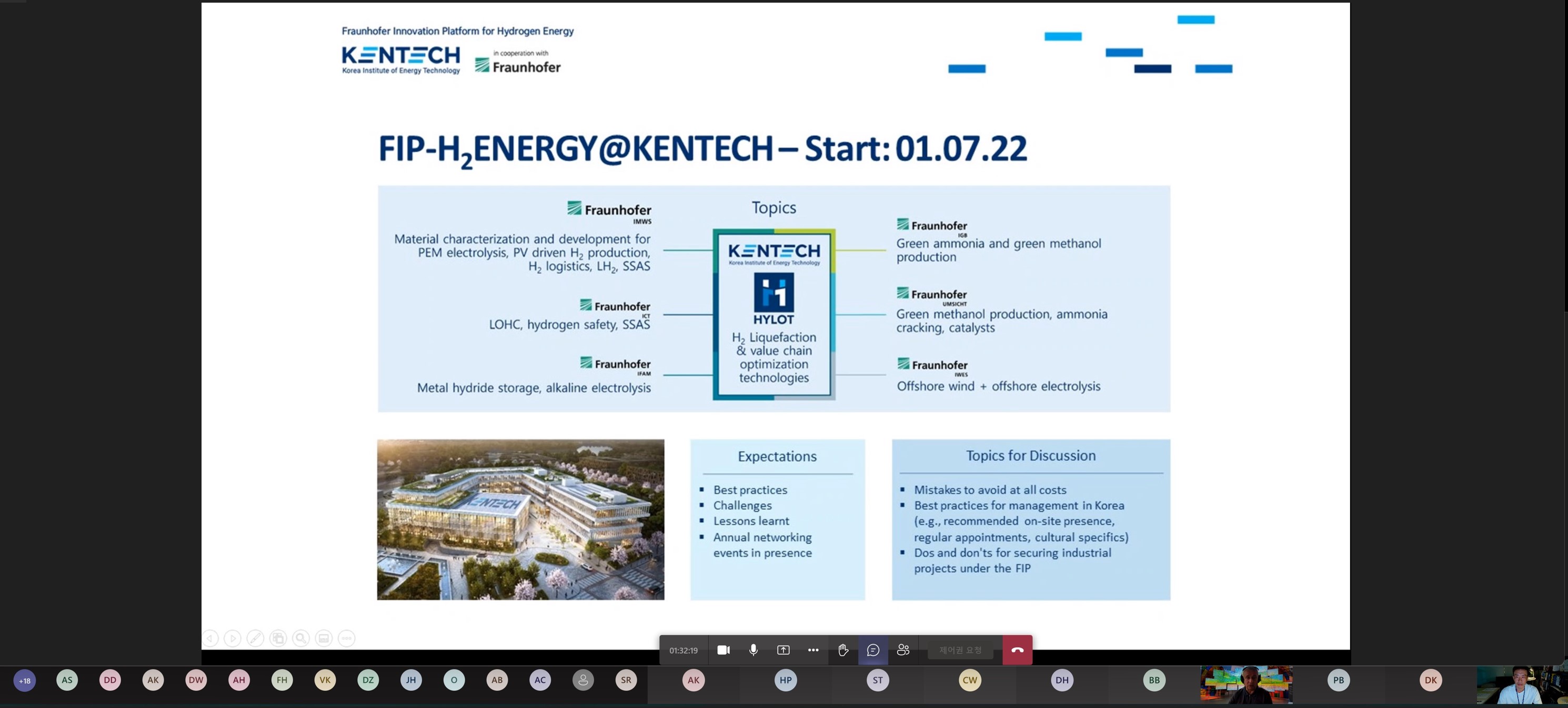Open the slideshow more options circle
This screenshot has height=708, width=1568.
(x=346, y=639)
